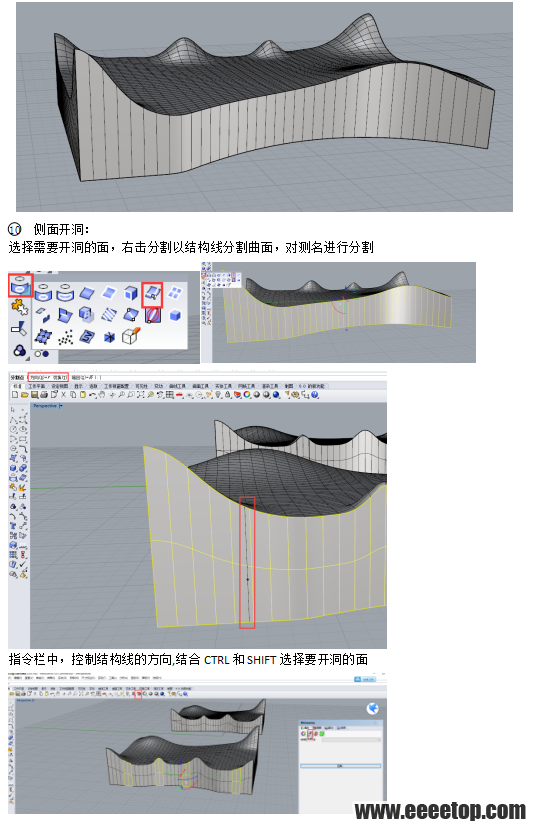Click the point cloud dots icon
The image size is (535, 830).
pyautogui.click(x=66, y=337)
